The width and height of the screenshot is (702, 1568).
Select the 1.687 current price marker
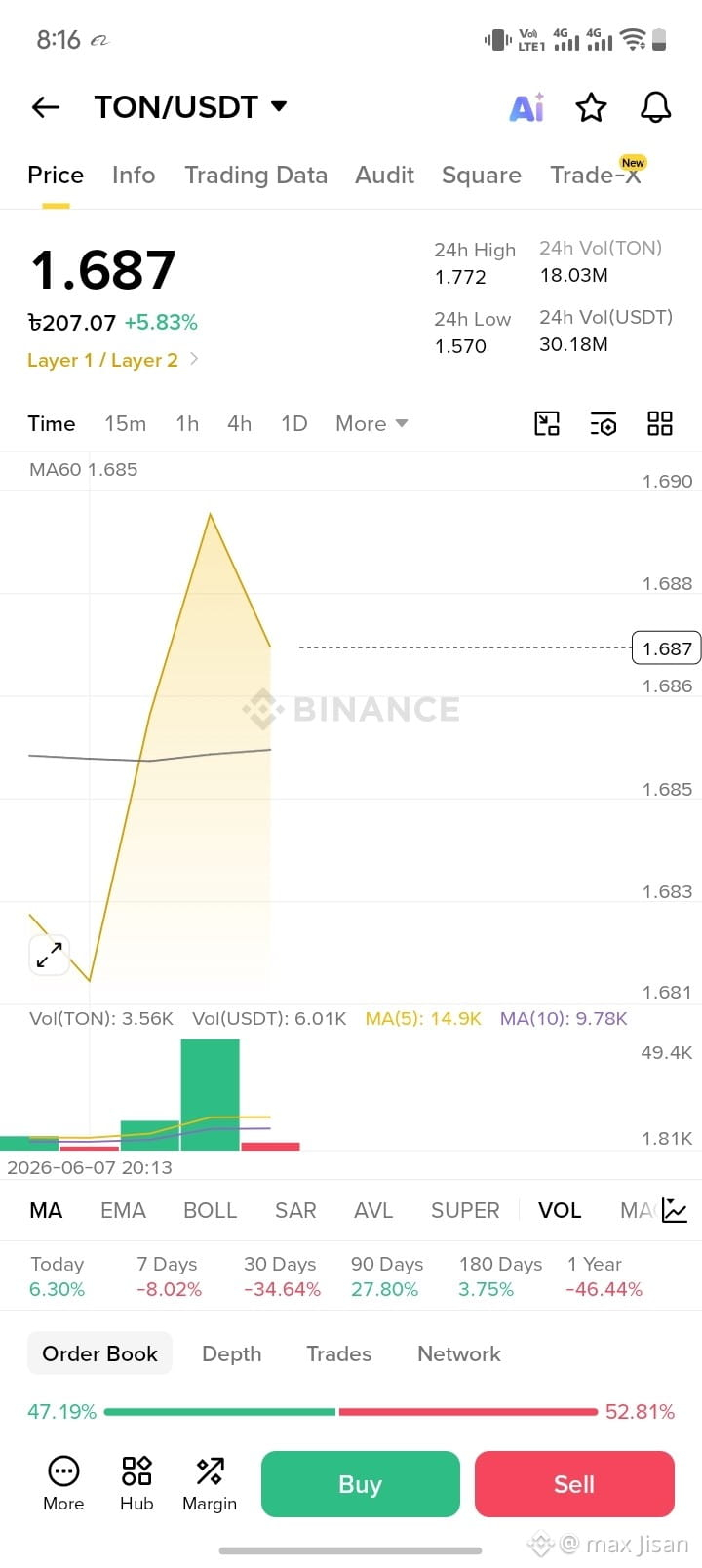pyautogui.click(x=667, y=648)
